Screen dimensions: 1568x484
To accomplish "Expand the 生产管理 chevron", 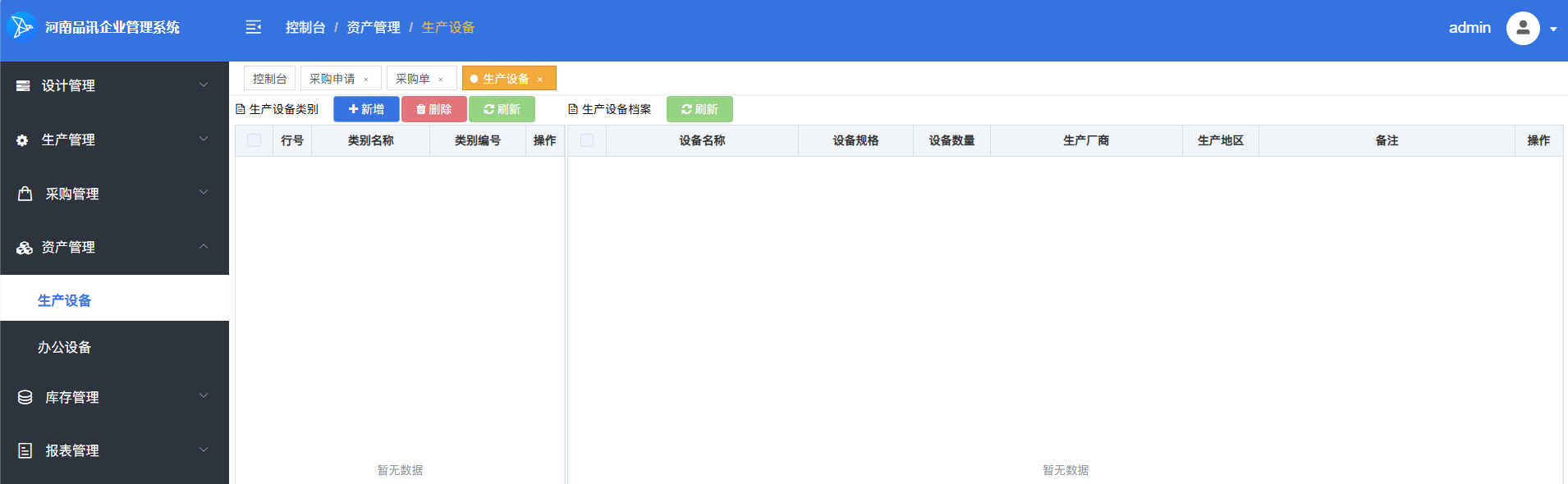I will [204, 139].
